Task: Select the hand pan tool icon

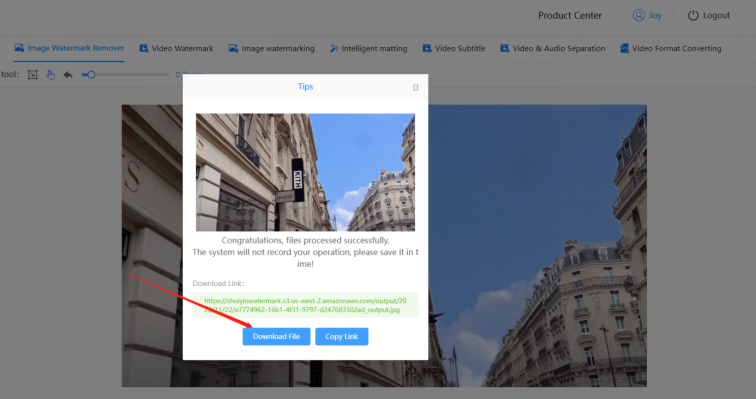Action: 50,75
